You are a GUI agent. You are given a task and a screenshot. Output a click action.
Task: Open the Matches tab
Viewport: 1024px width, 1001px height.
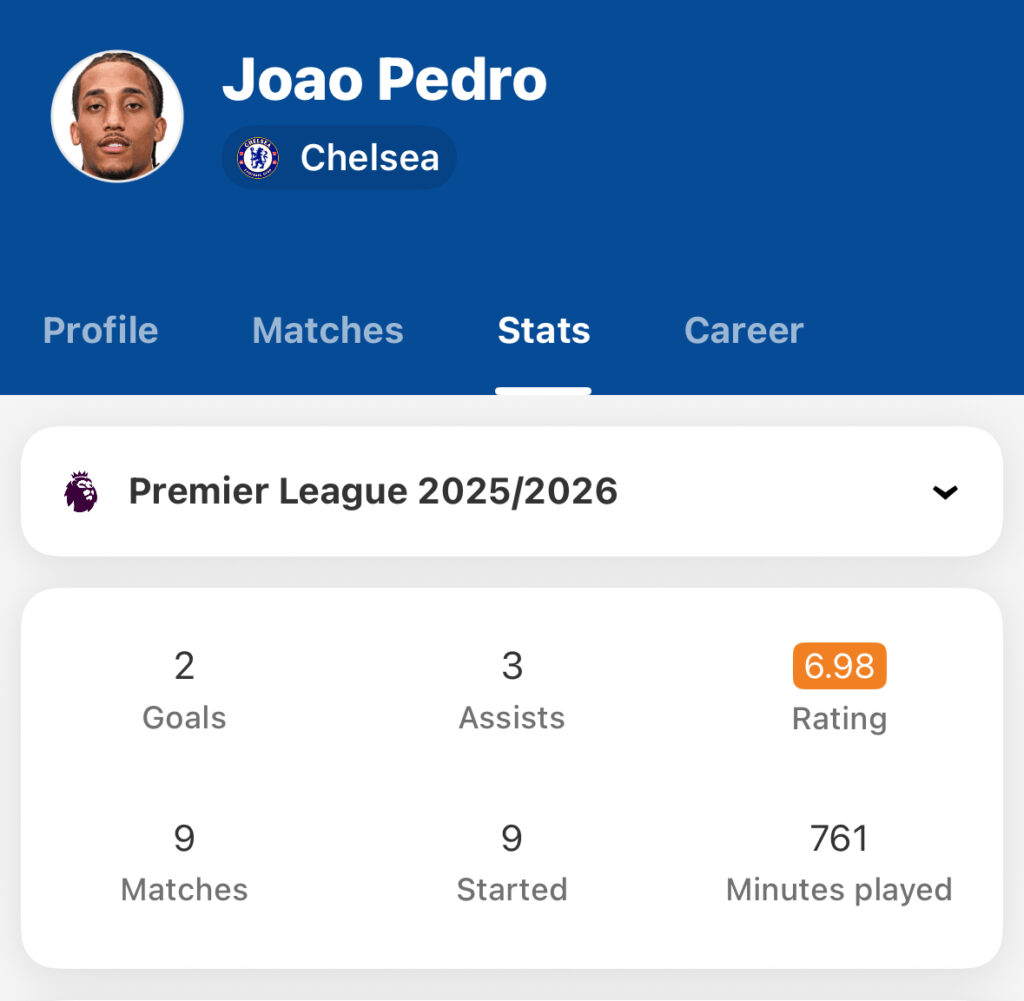point(327,330)
